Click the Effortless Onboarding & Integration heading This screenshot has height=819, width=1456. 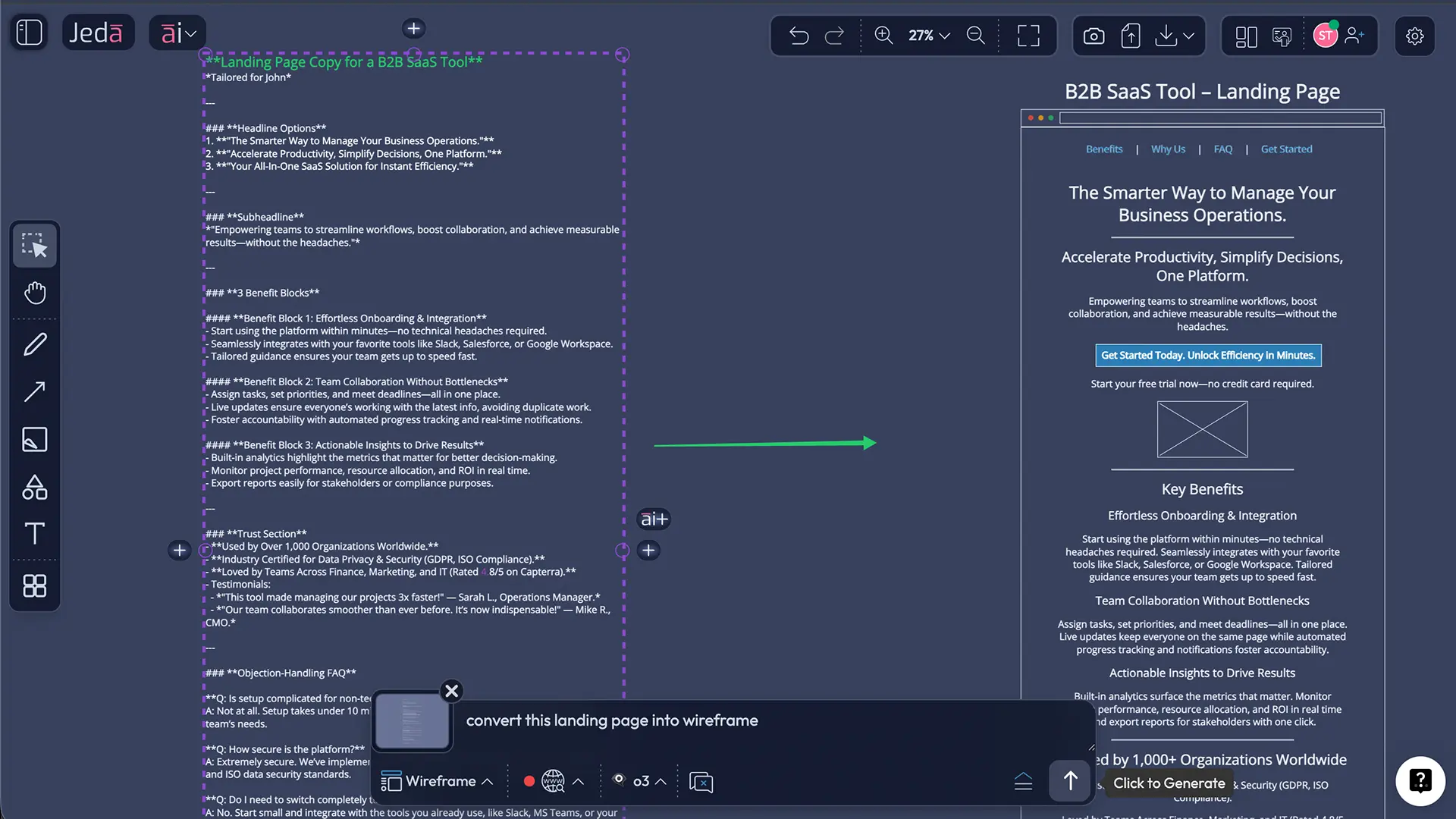1202,516
